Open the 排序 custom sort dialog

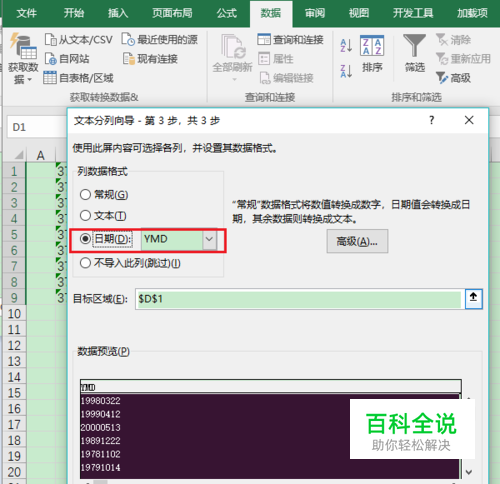(372, 54)
